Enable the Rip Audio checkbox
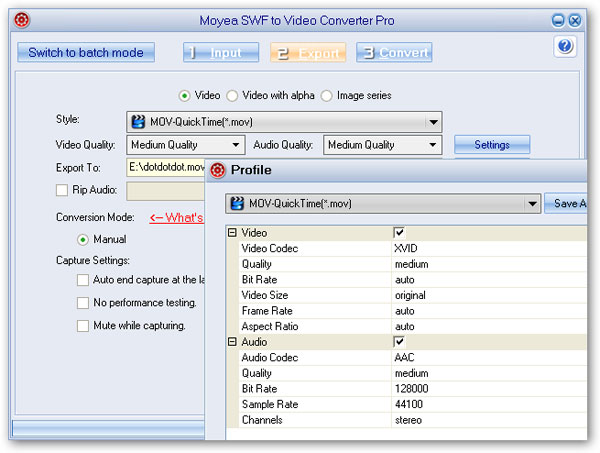 [62, 190]
